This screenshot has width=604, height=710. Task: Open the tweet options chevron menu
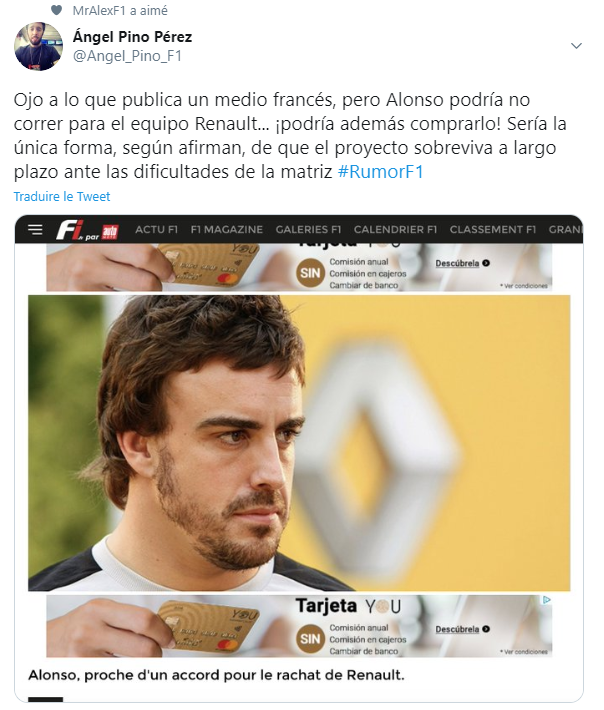click(x=576, y=46)
